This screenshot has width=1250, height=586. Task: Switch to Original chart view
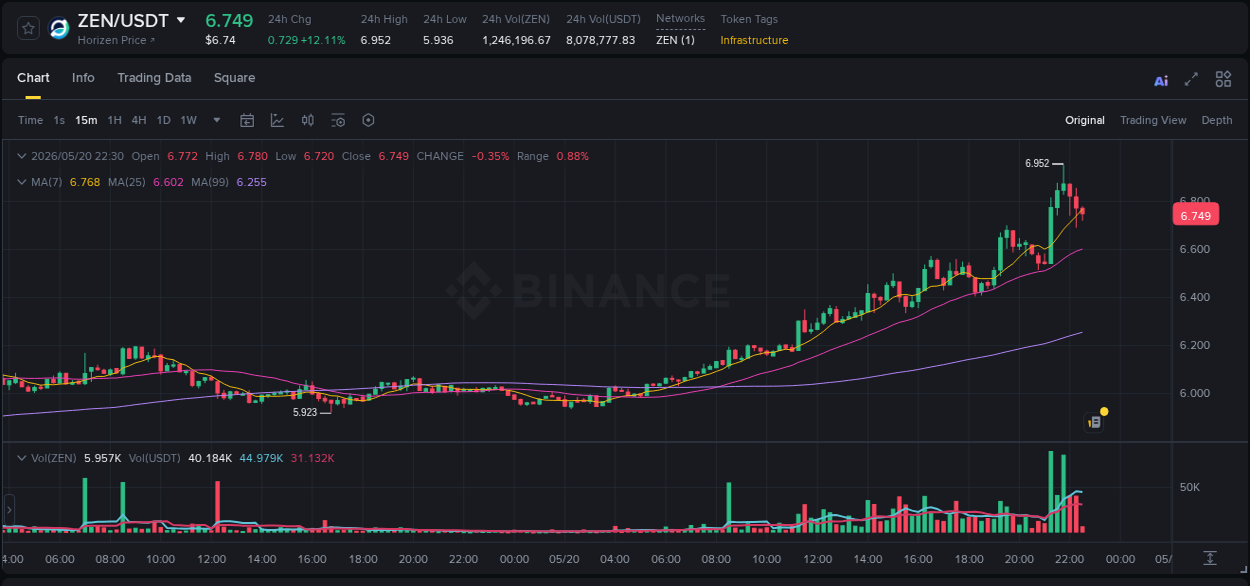click(x=1085, y=120)
